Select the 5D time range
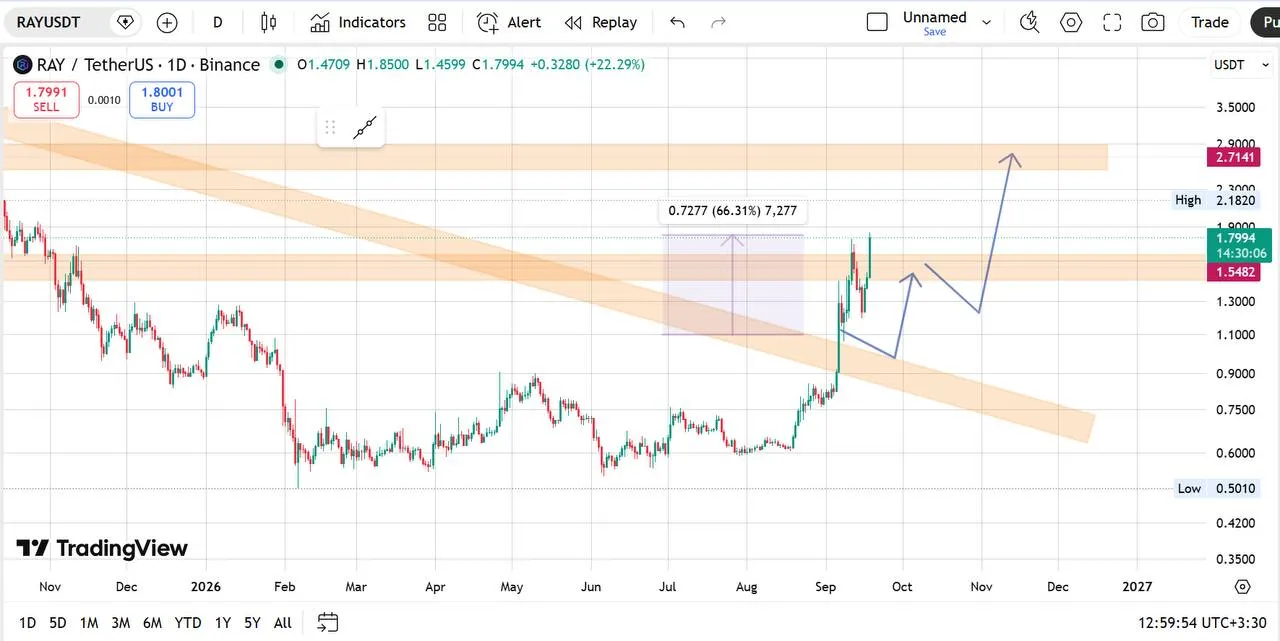Screen dimensions: 1280x641 click(58, 623)
